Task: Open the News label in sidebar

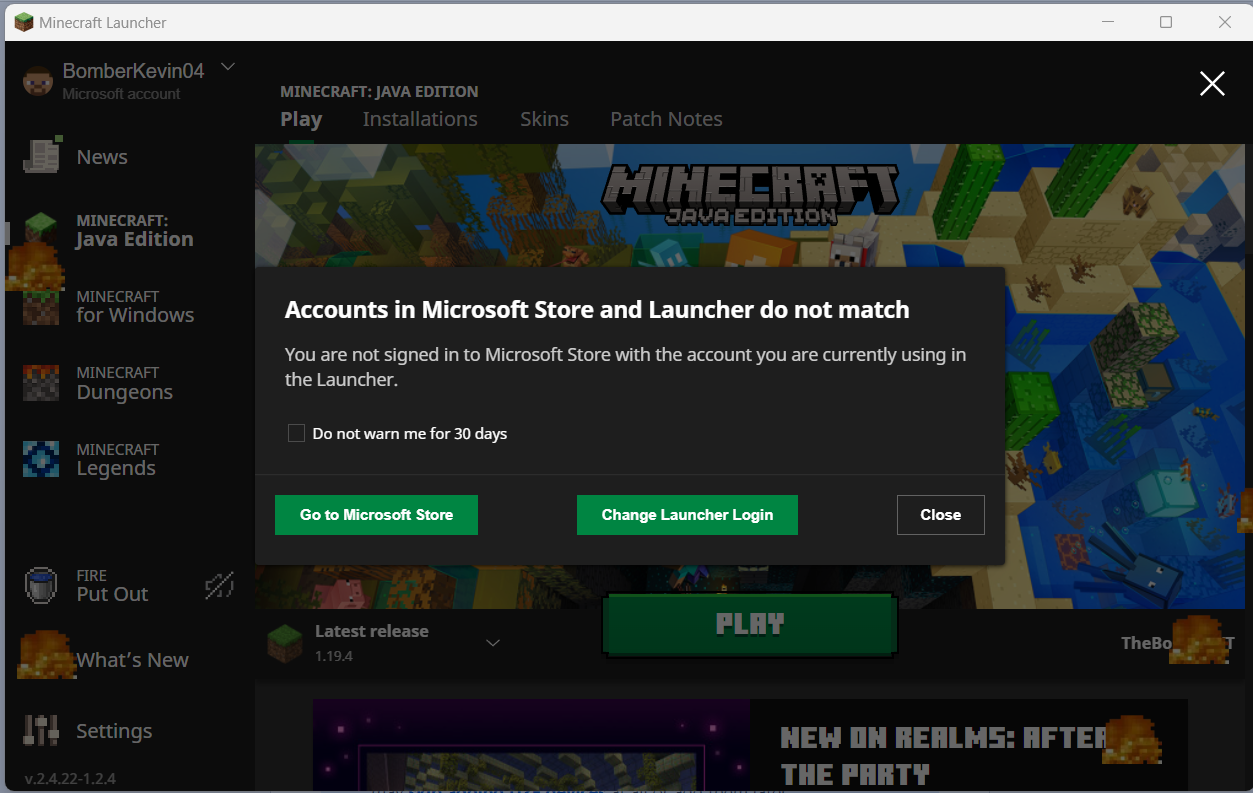Action: pyautogui.click(x=102, y=157)
